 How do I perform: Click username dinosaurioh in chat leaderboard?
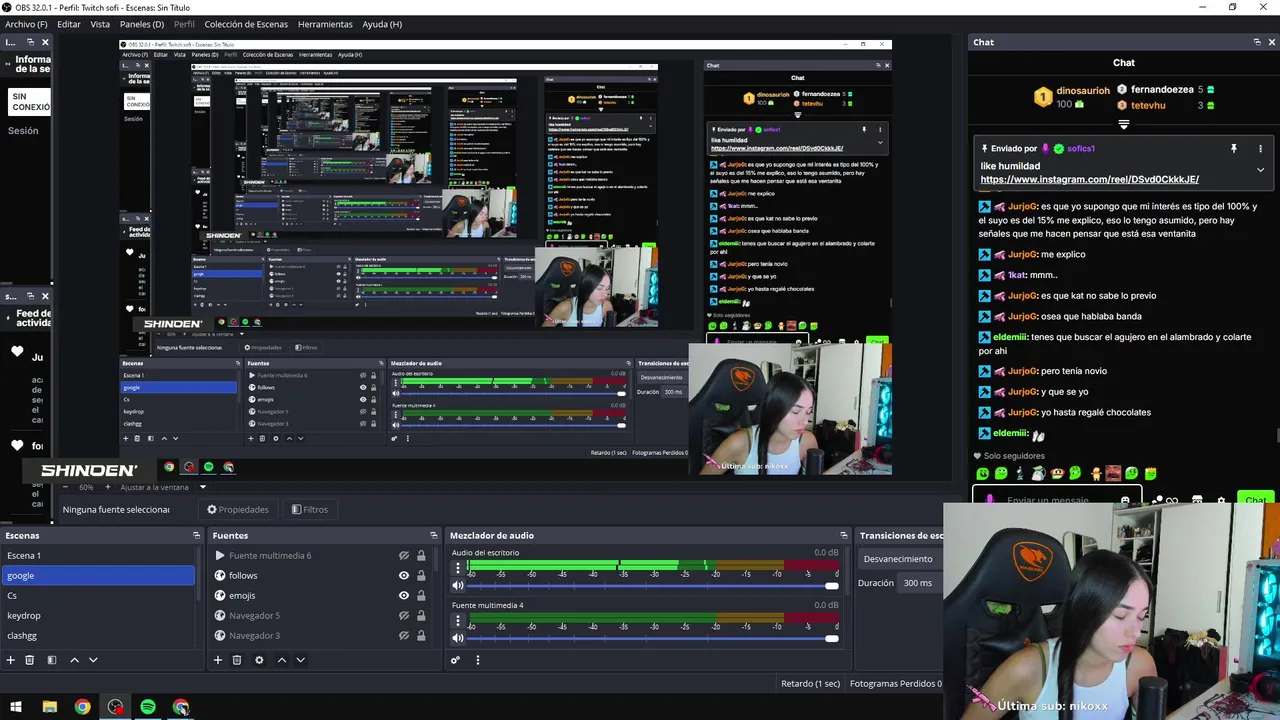(x=1083, y=90)
